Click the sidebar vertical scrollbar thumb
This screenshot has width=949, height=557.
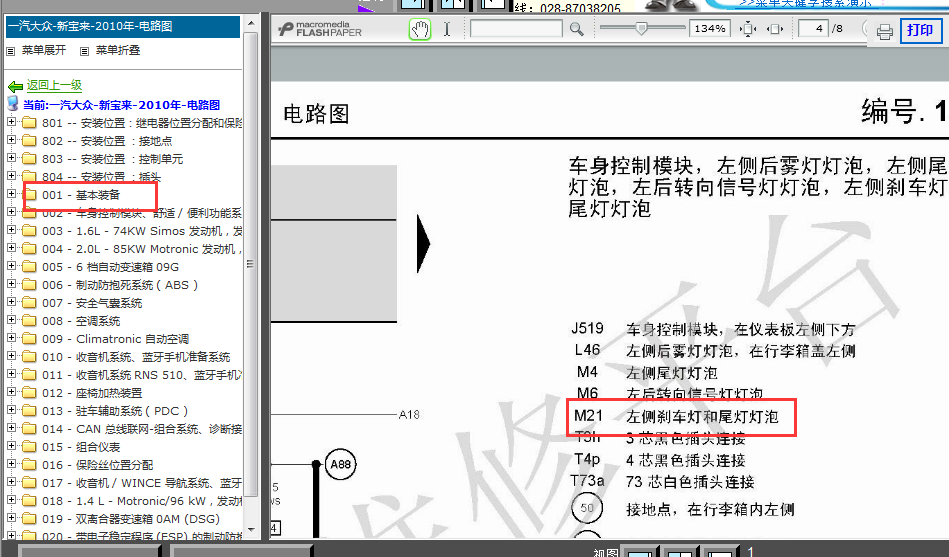251,264
